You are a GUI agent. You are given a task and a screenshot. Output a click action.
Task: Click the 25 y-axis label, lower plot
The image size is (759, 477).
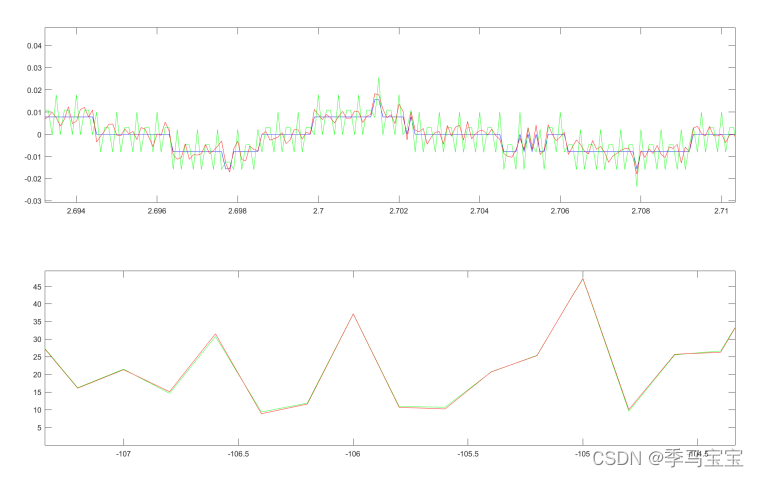(37, 357)
